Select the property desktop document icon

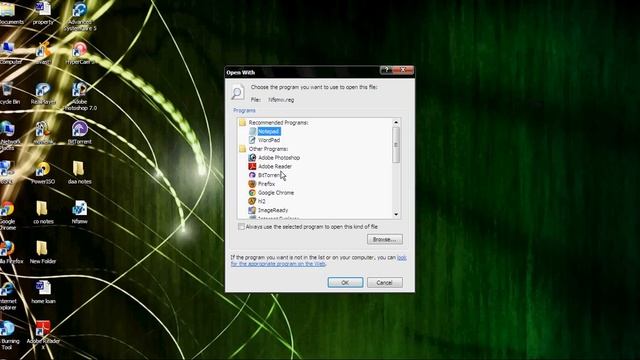(43, 13)
